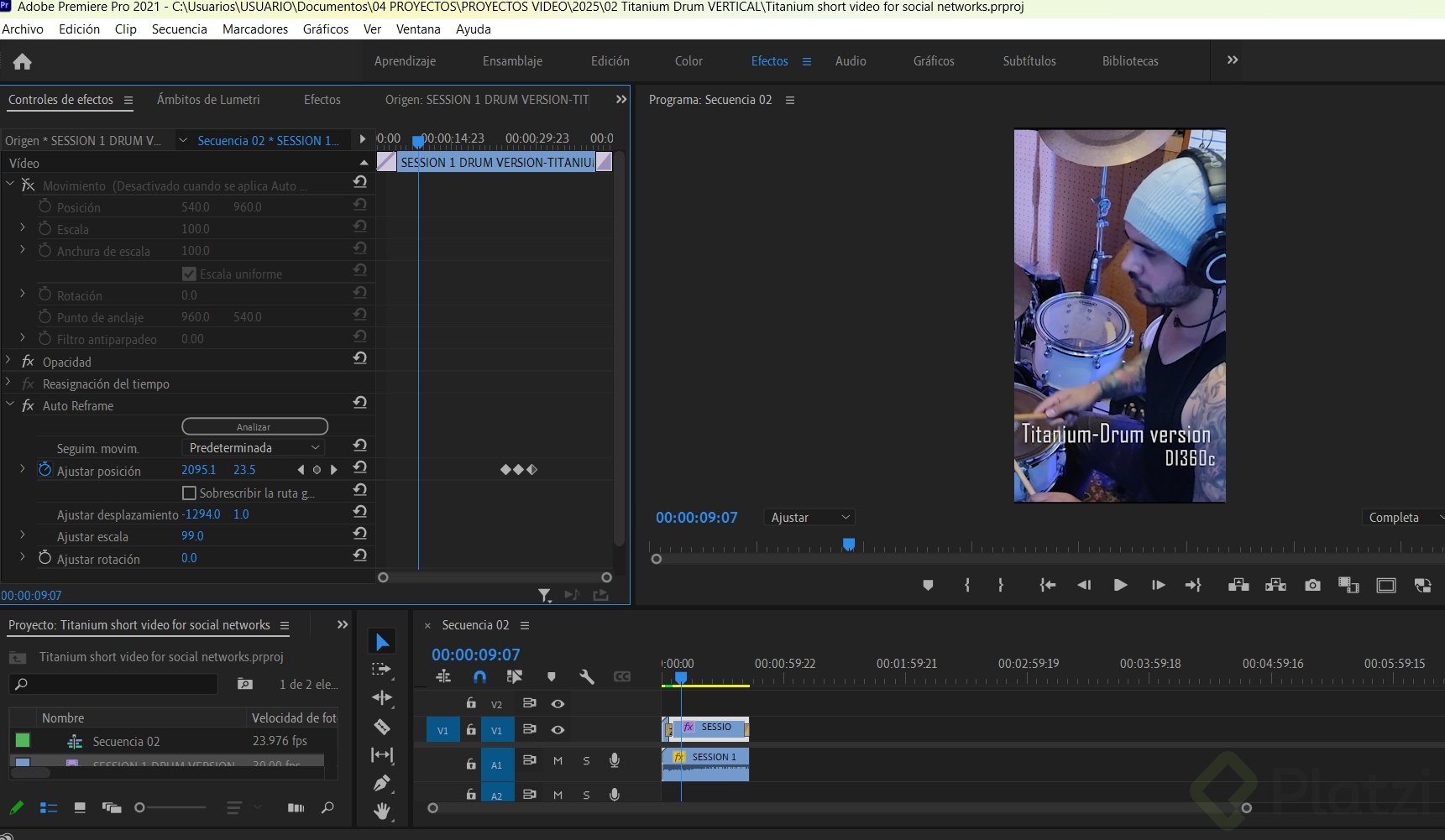Click the Export Frame camera icon

[1312, 586]
